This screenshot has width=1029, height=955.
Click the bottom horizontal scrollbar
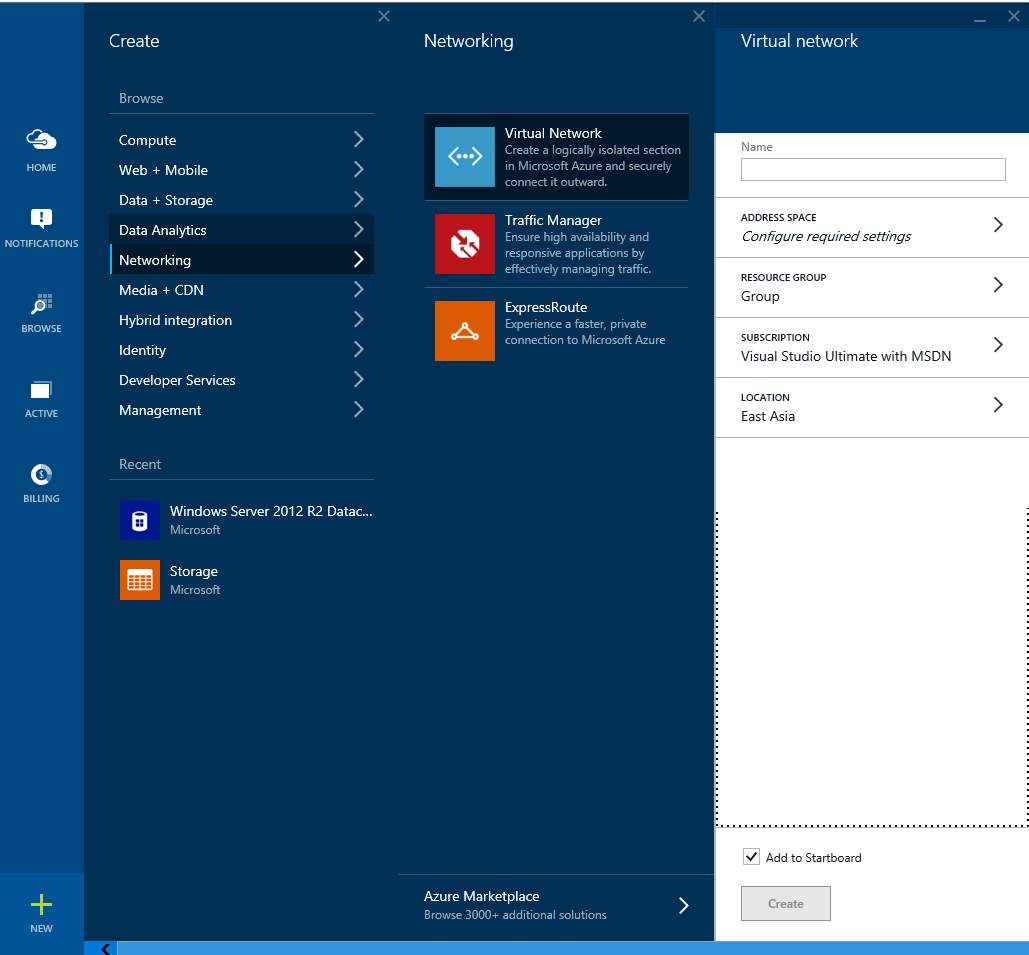click(572, 948)
